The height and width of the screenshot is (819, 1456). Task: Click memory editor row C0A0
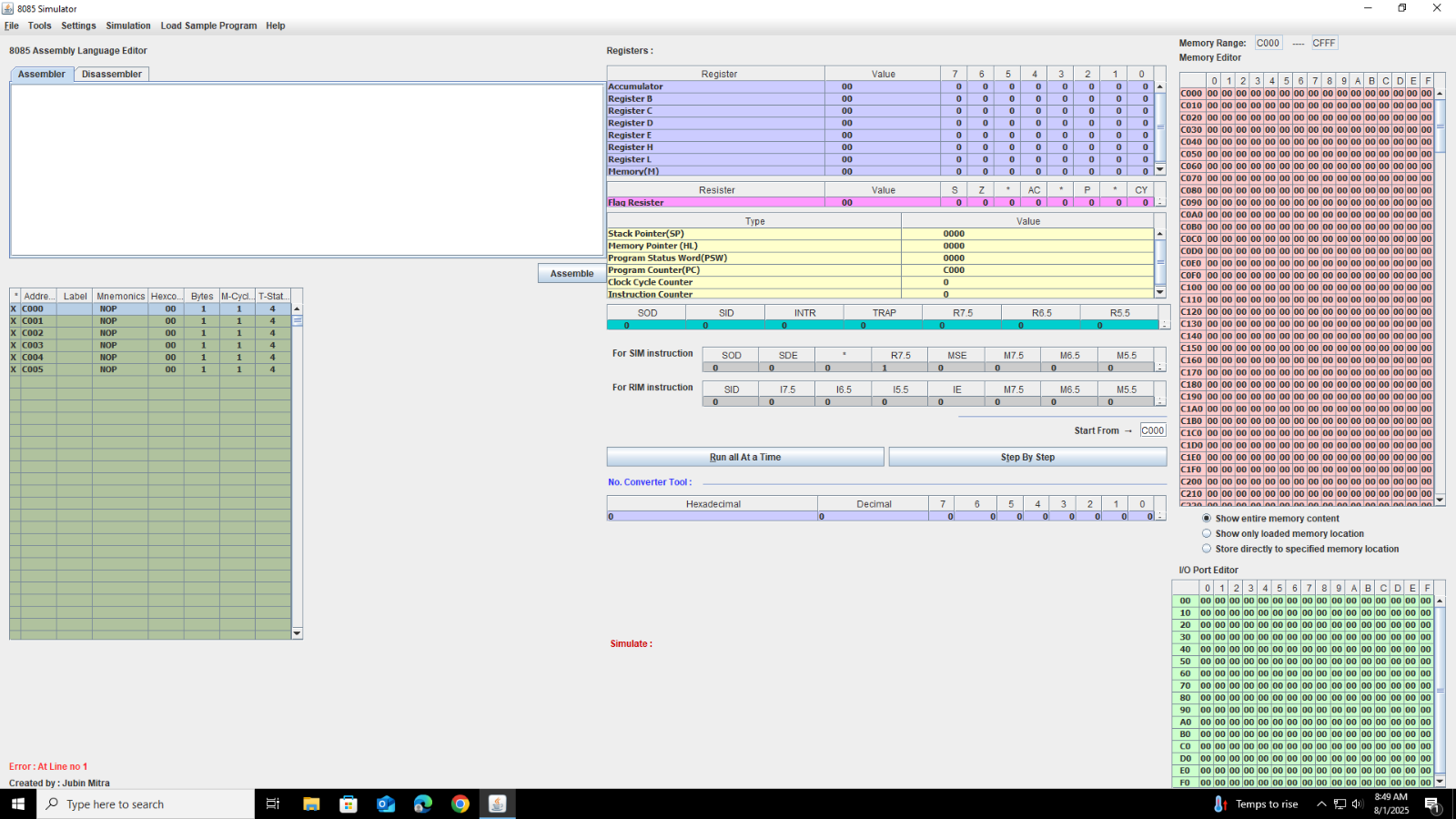point(1307,215)
